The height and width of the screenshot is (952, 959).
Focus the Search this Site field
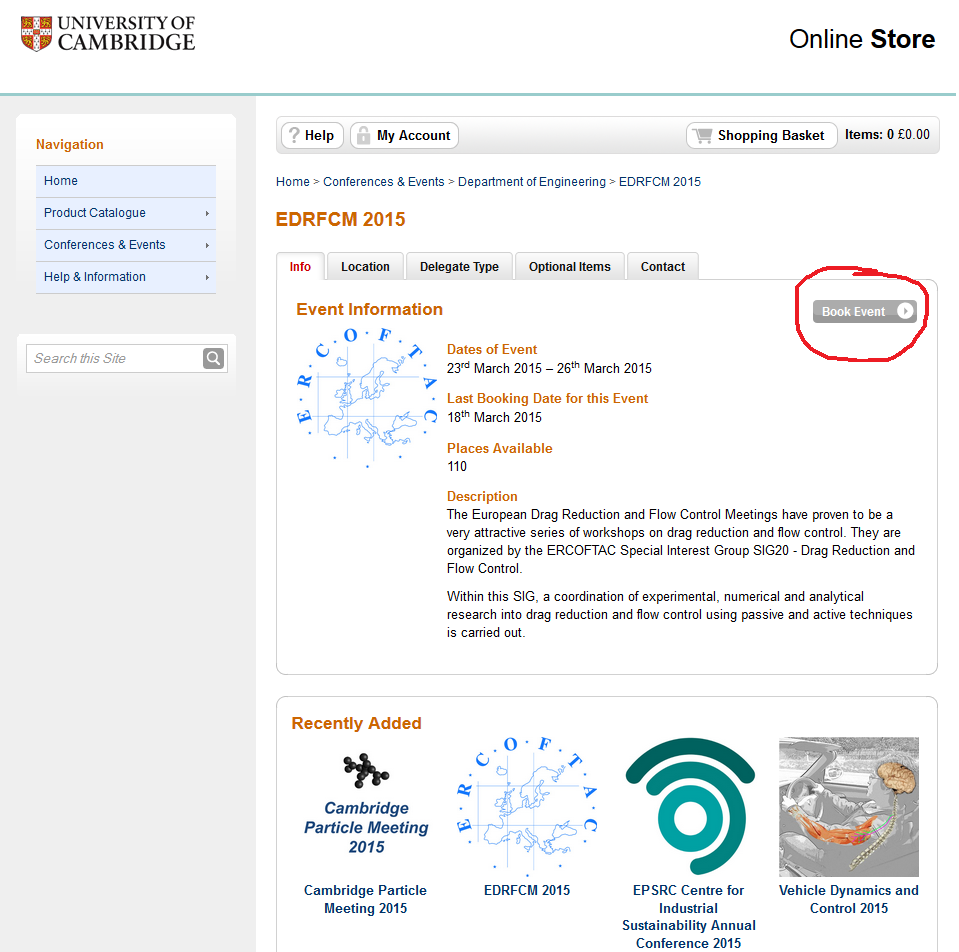[x=115, y=358]
